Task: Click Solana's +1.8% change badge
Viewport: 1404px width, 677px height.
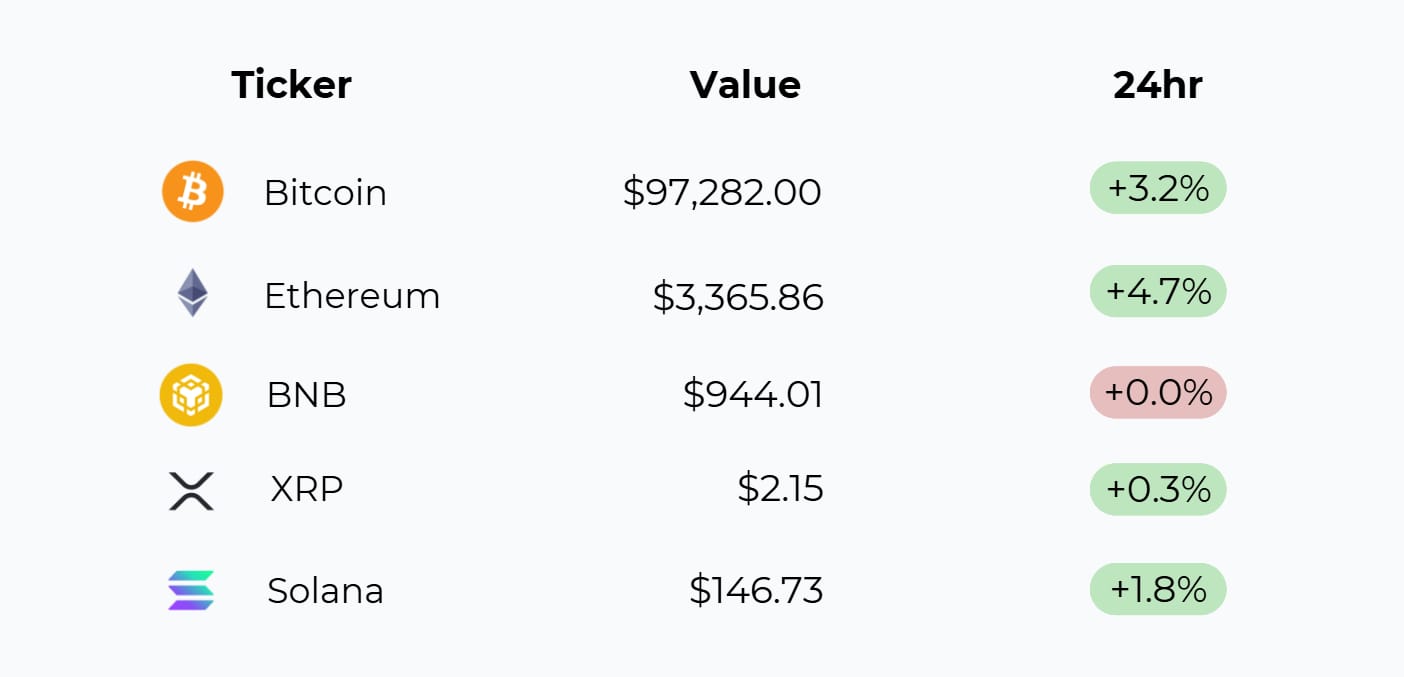Action: click(x=1158, y=589)
